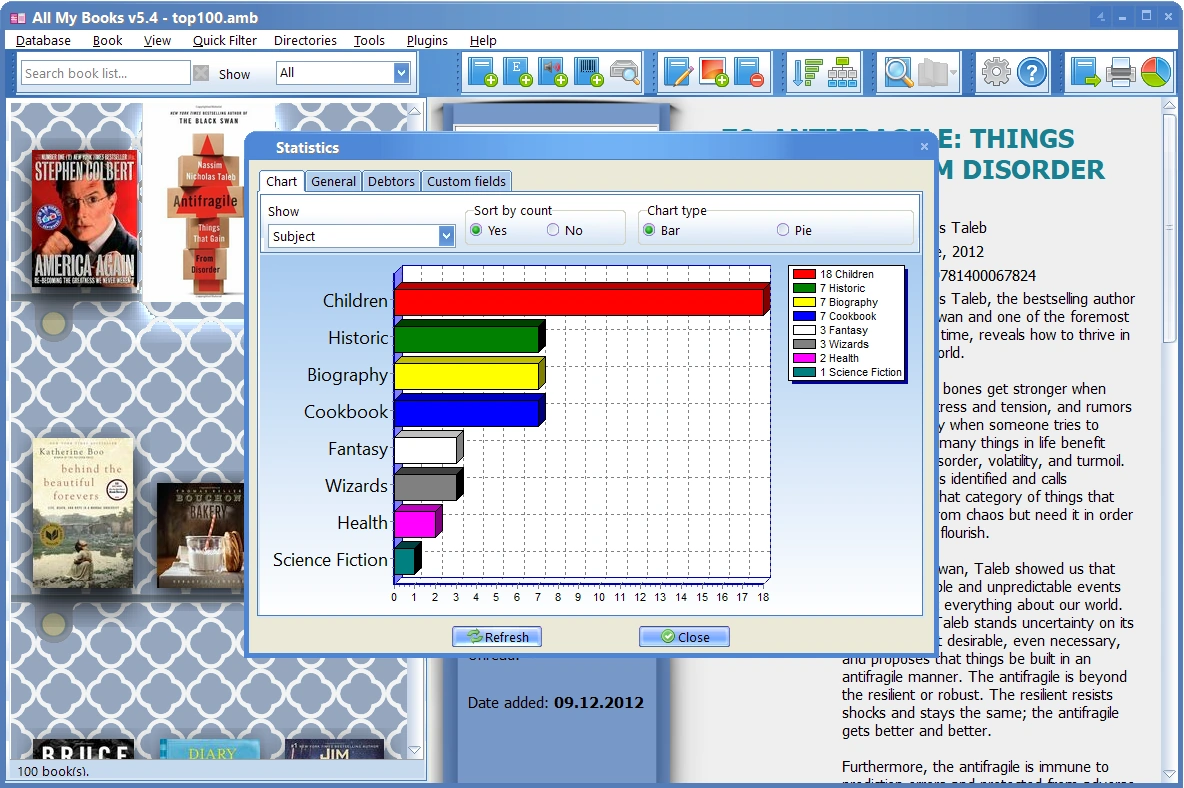
Task: Click the red Children bar in chart
Action: click(581, 300)
